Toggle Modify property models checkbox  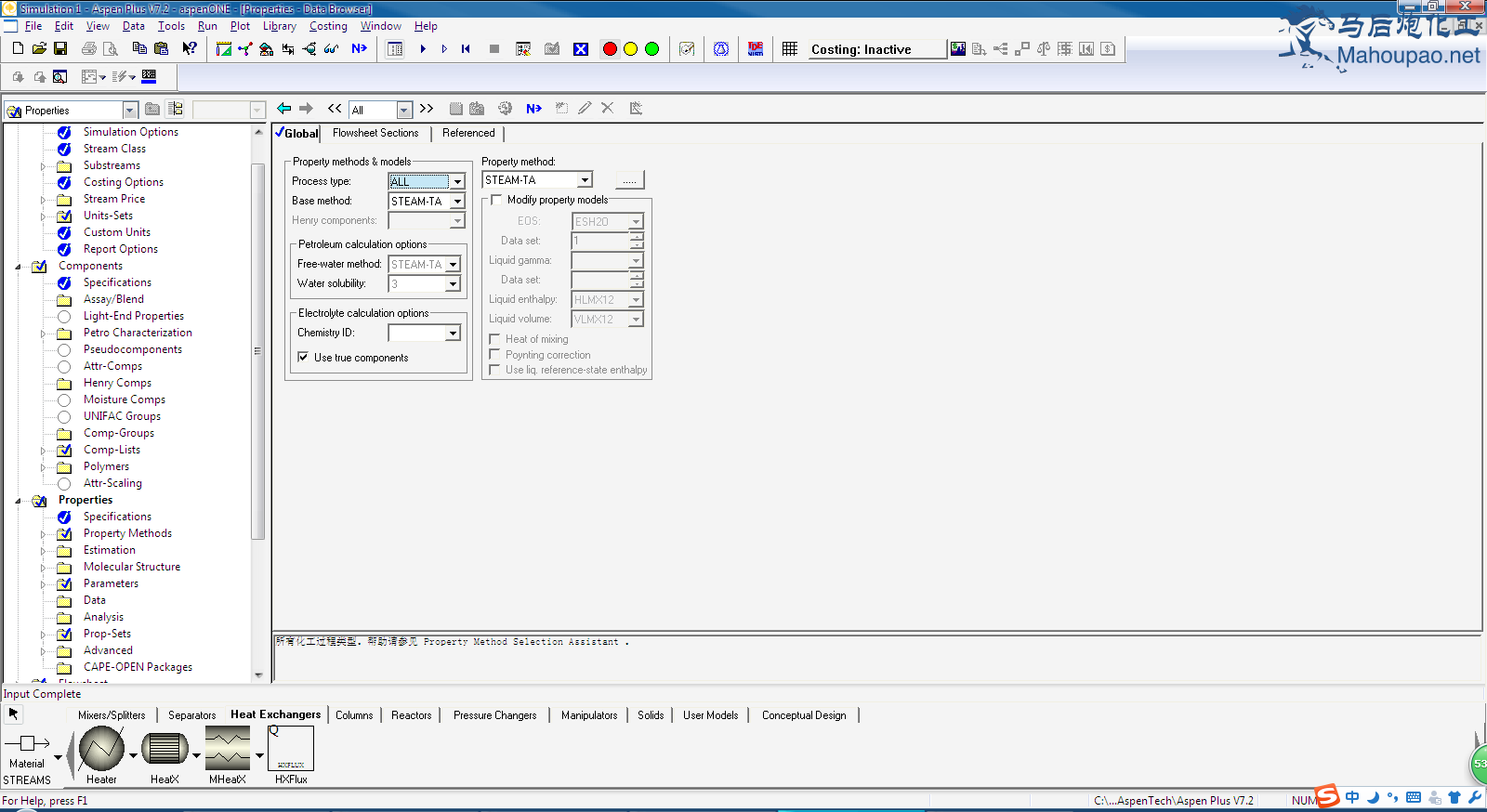click(x=496, y=200)
